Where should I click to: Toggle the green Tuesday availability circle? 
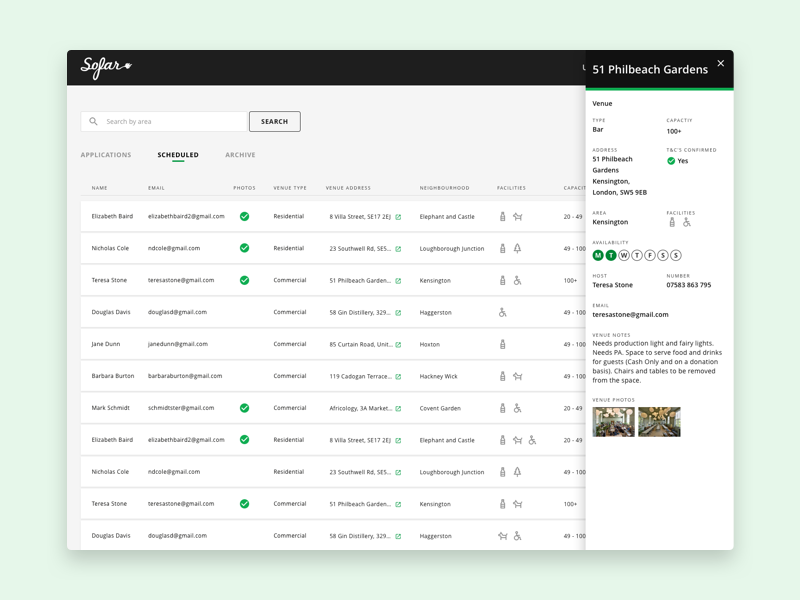[x=611, y=255]
